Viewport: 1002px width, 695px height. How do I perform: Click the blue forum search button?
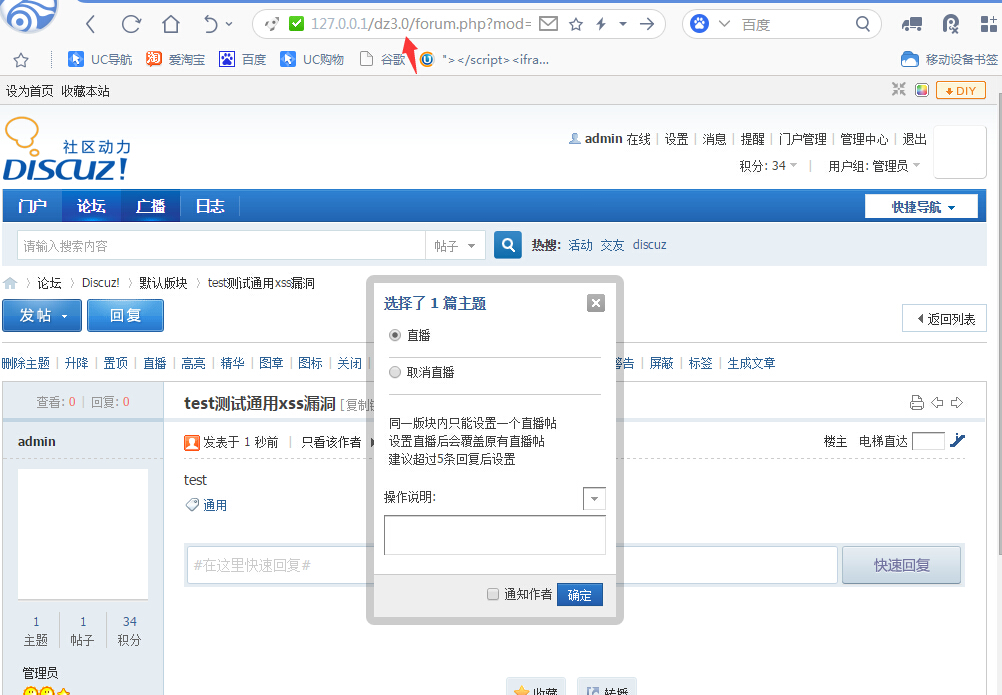click(508, 245)
